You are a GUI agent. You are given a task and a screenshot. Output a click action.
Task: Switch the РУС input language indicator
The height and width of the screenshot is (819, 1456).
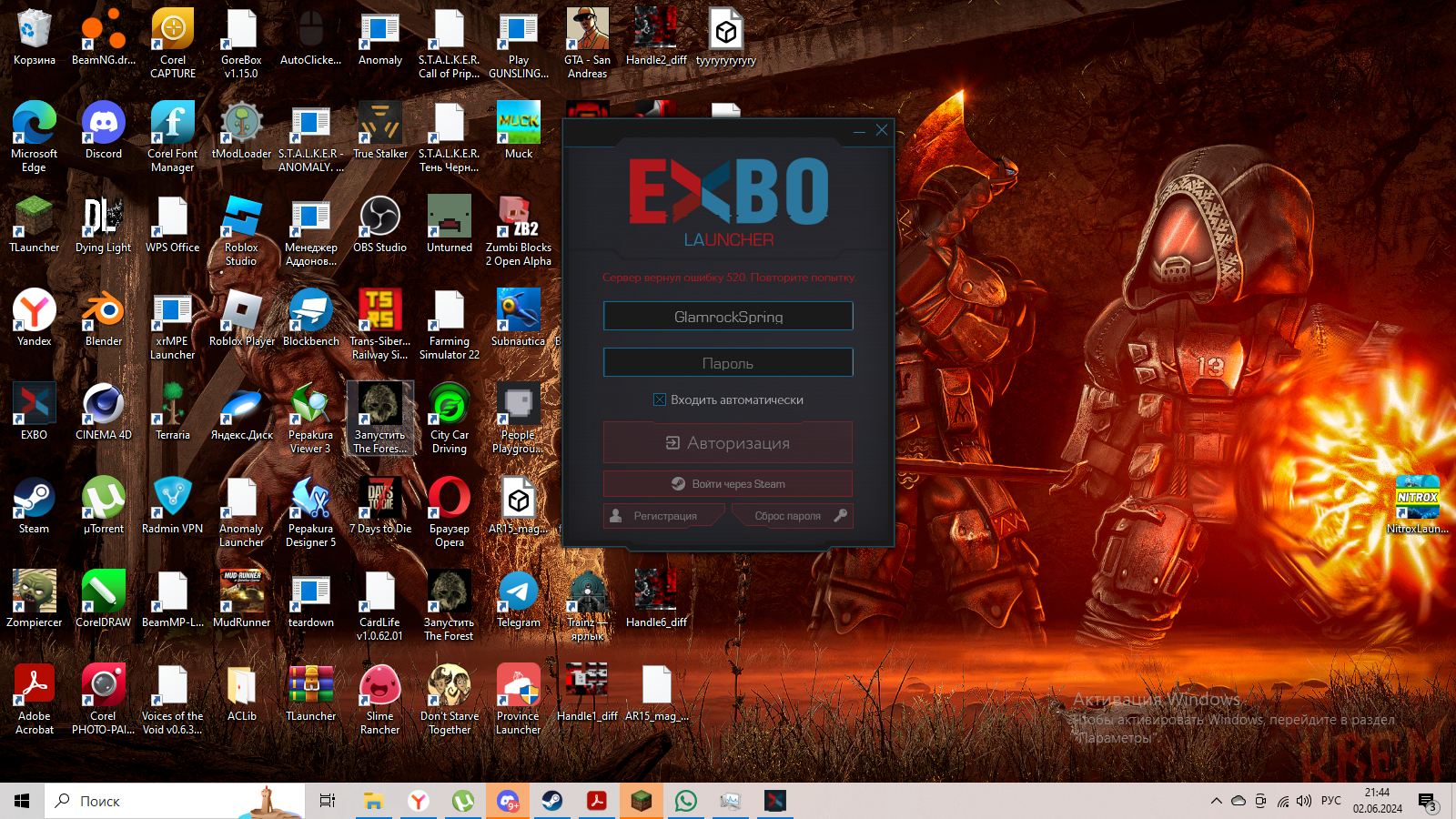[x=1331, y=801]
